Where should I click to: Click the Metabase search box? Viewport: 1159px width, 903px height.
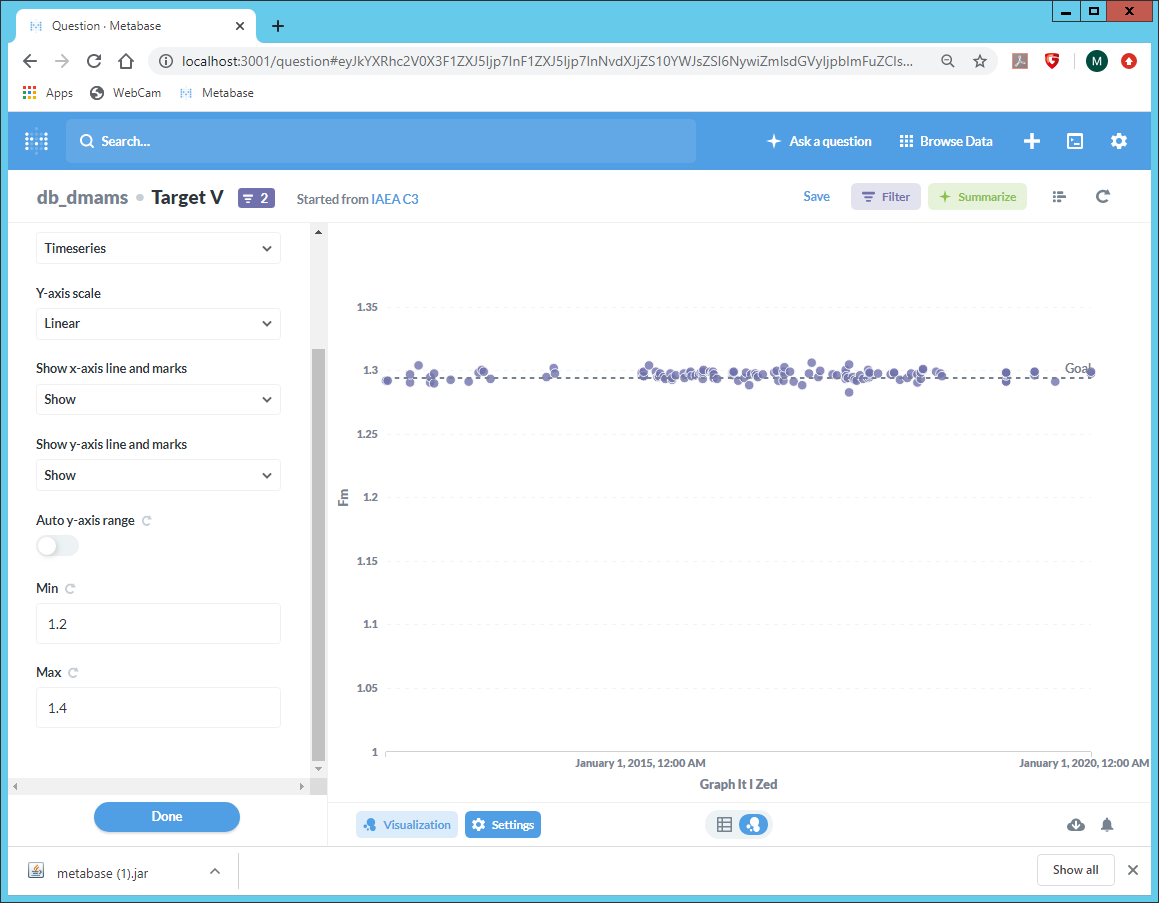(x=381, y=141)
